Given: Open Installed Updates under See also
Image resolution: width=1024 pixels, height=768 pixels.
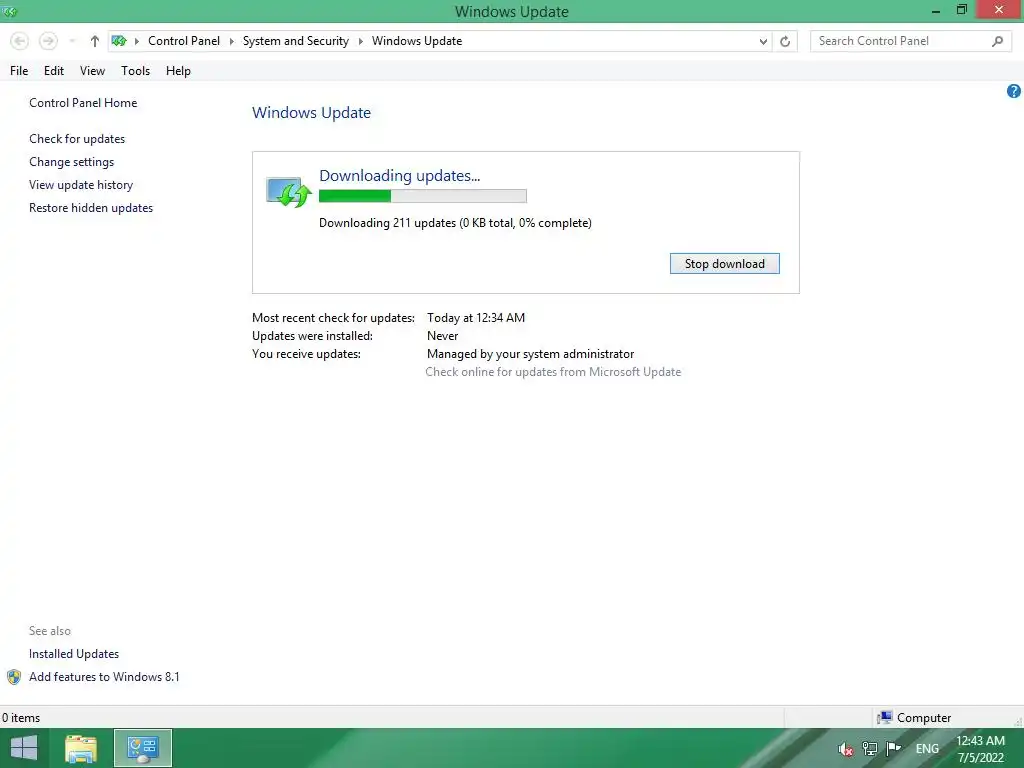Looking at the screenshot, I should (74, 654).
